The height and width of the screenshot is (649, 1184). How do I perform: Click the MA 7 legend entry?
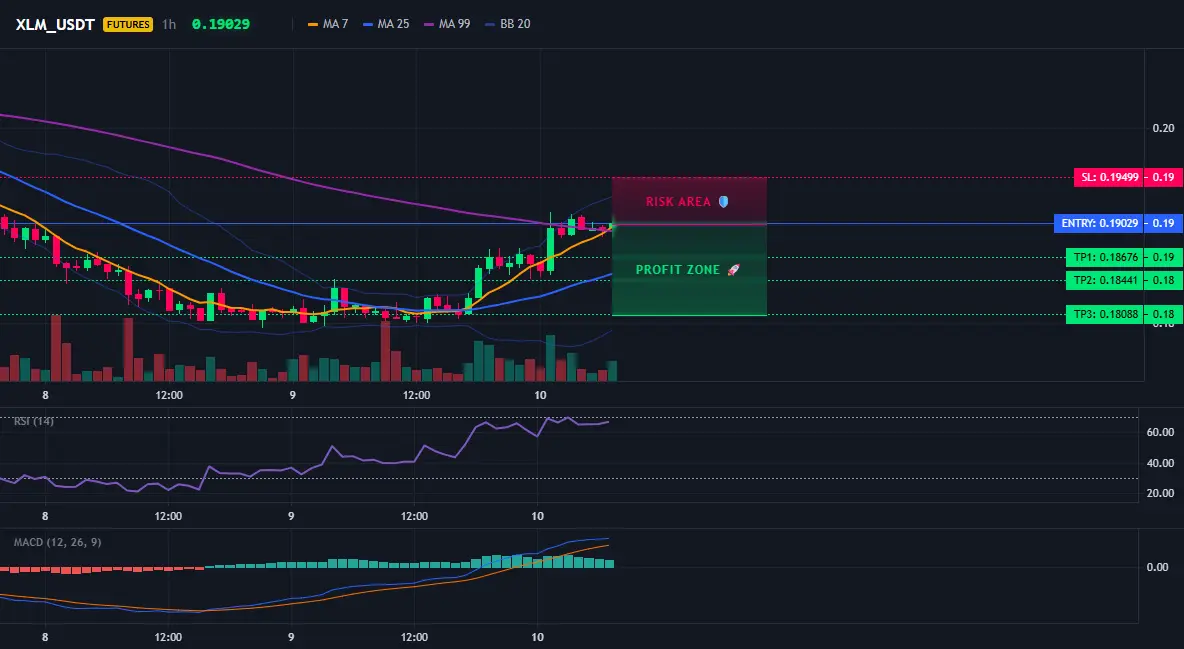point(328,24)
